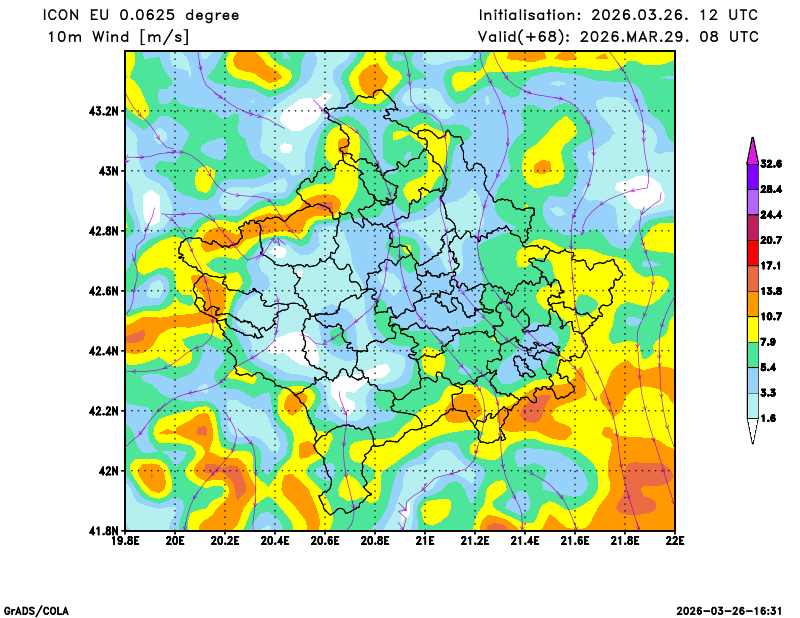Click the 21E longitude axis label
The image size is (800, 618).
pyautogui.click(x=424, y=542)
